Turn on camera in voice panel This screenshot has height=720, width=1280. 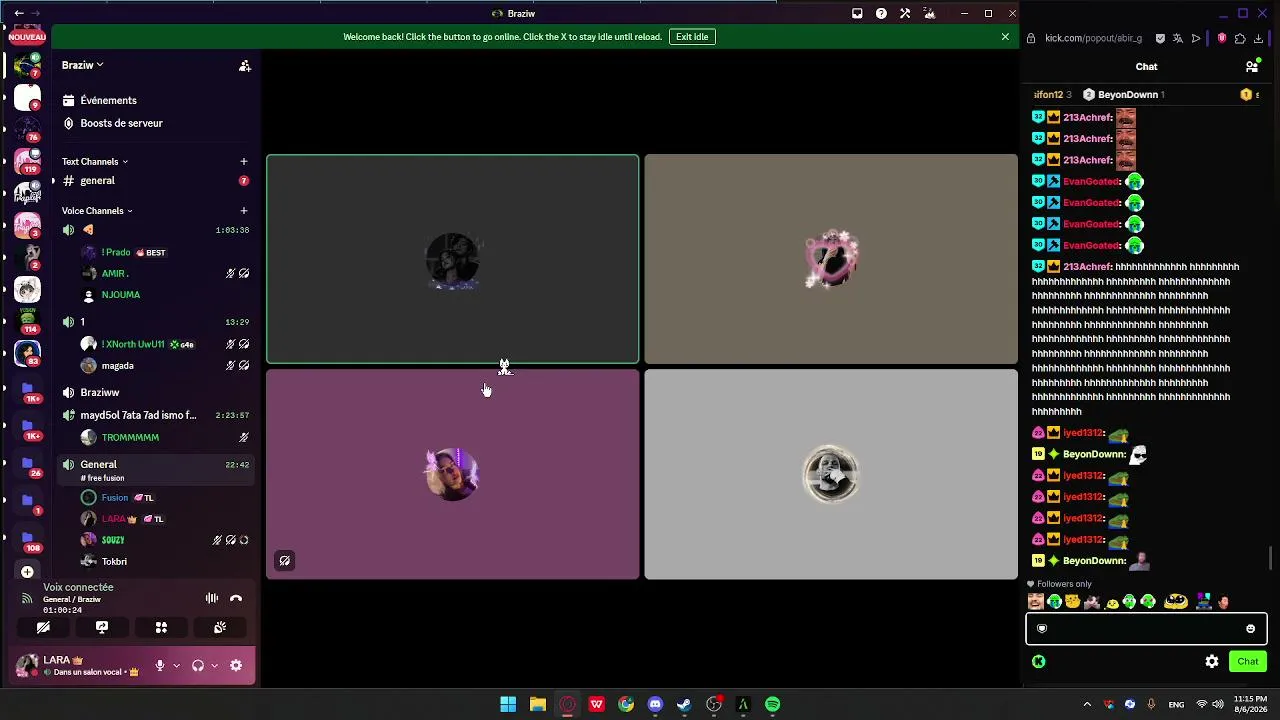pos(43,627)
